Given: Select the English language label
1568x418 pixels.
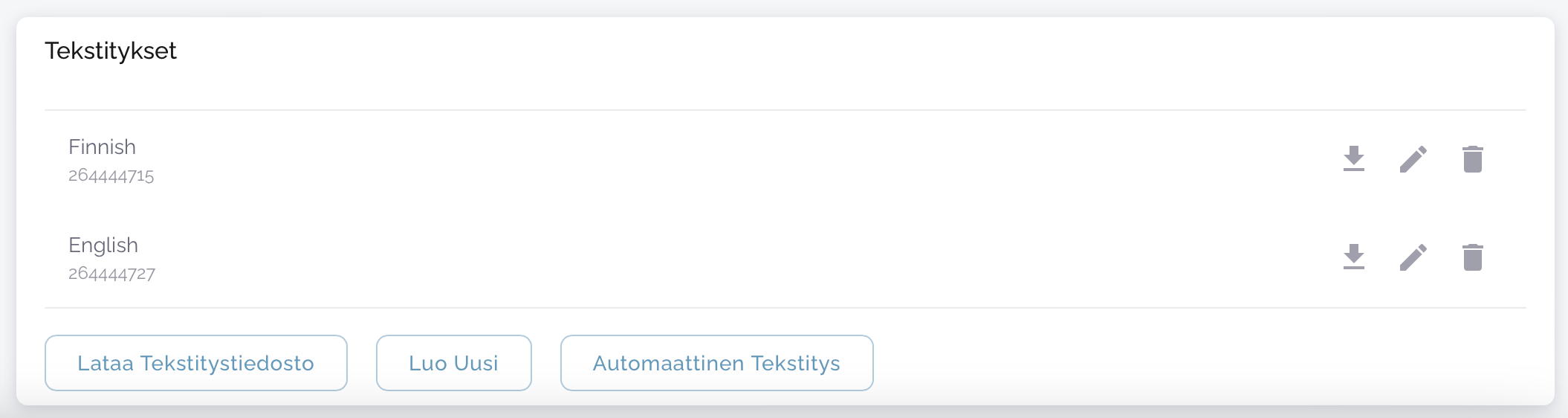Looking at the screenshot, I should [103, 245].
